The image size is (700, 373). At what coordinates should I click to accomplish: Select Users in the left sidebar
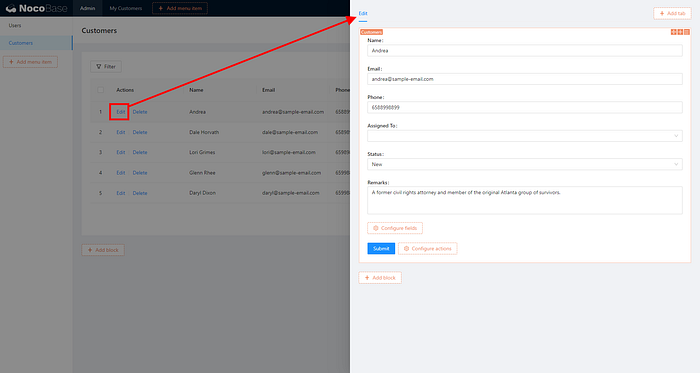coord(15,25)
